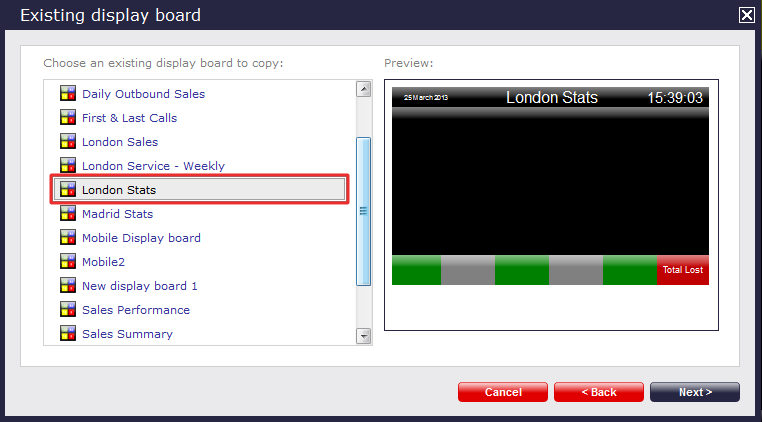Click the Sales Summary board icon

(x=68, y=334)
